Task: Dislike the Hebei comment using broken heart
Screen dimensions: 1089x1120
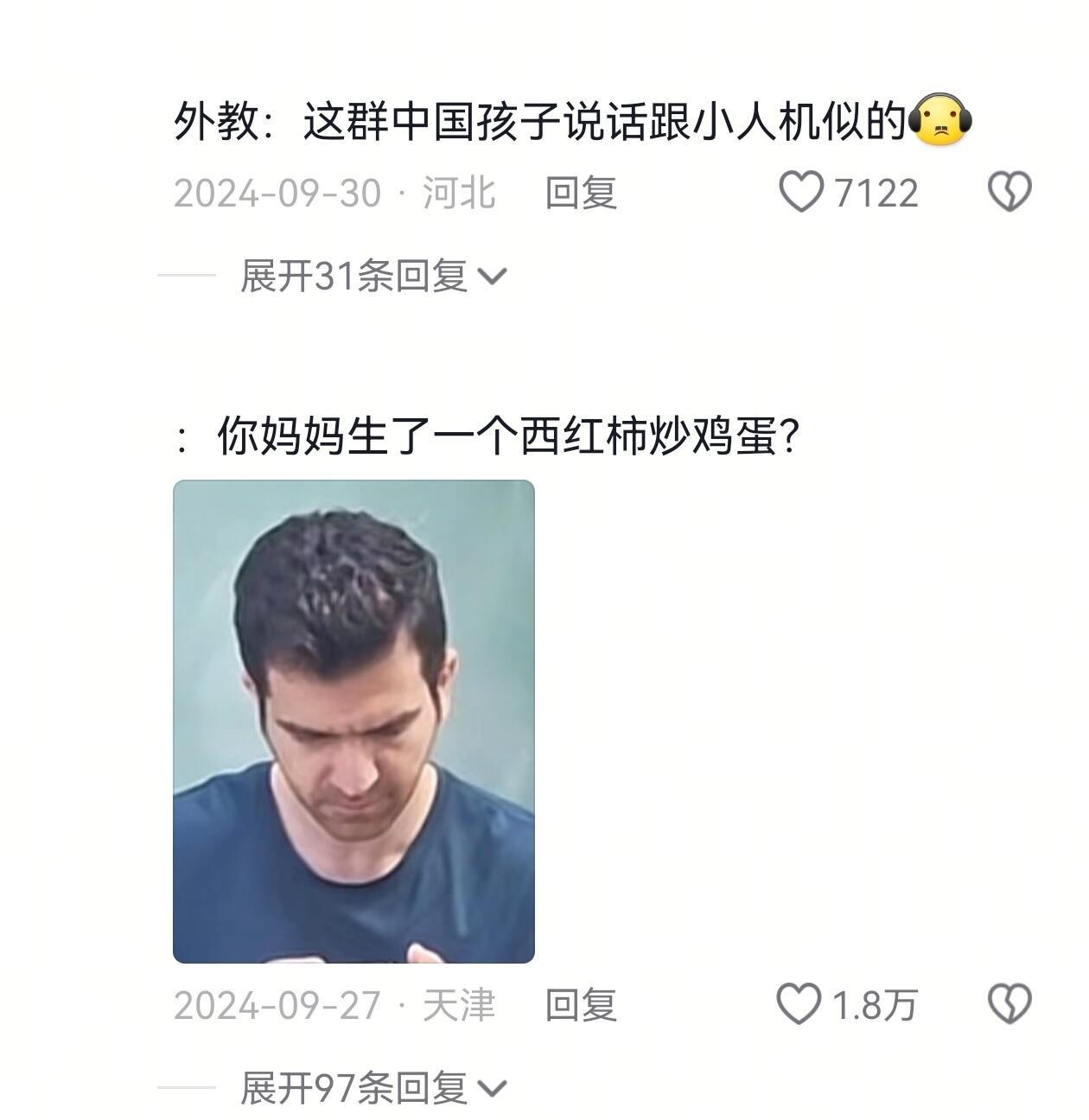Action: pos(1009,192)
